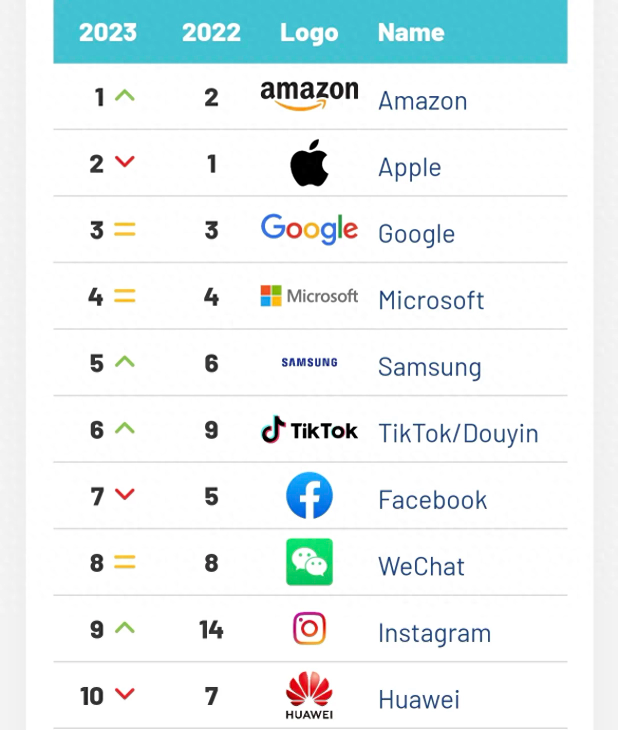Viewport: 618px width, 730px height.
Task: Click the Google logo
Action: pos(309,229)
